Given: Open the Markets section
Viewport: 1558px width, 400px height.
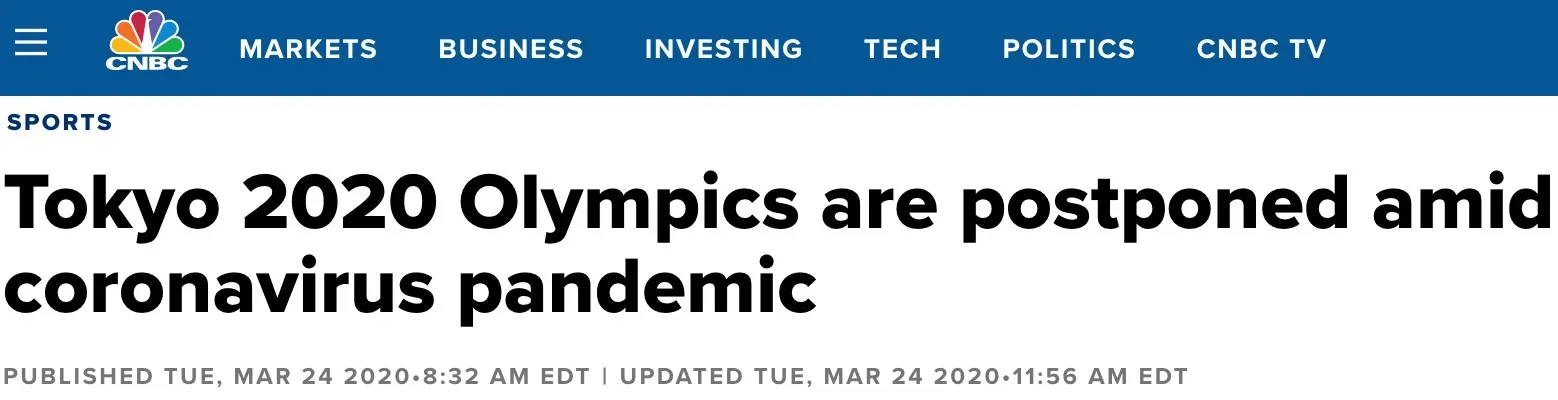Looking at the screenshot, I should click(308, 49).
